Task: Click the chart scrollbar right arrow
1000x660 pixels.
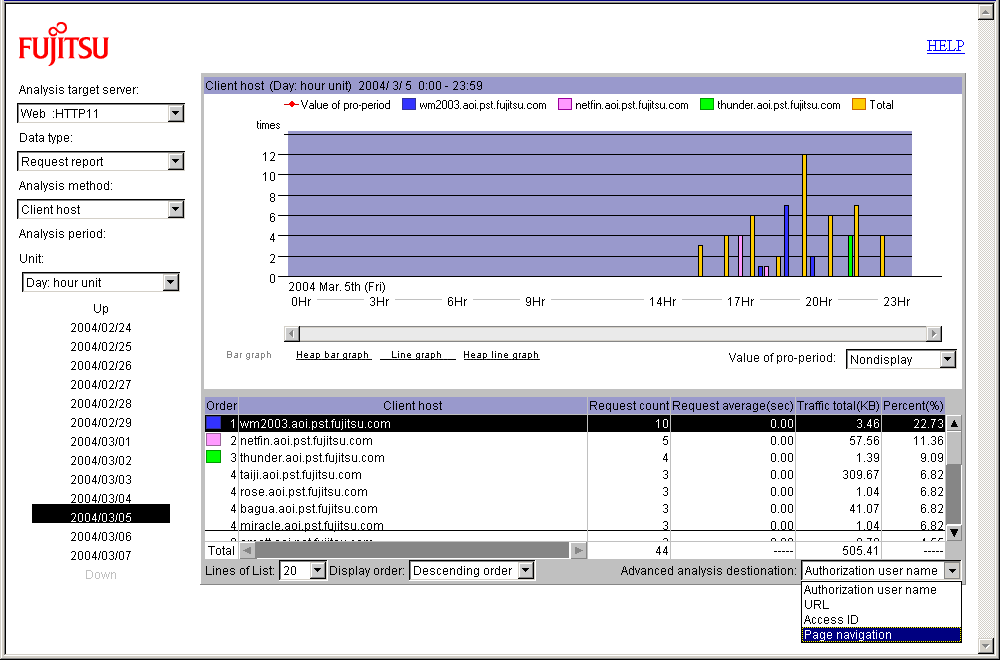Action: pyautogui.click(x=934, y=334)
